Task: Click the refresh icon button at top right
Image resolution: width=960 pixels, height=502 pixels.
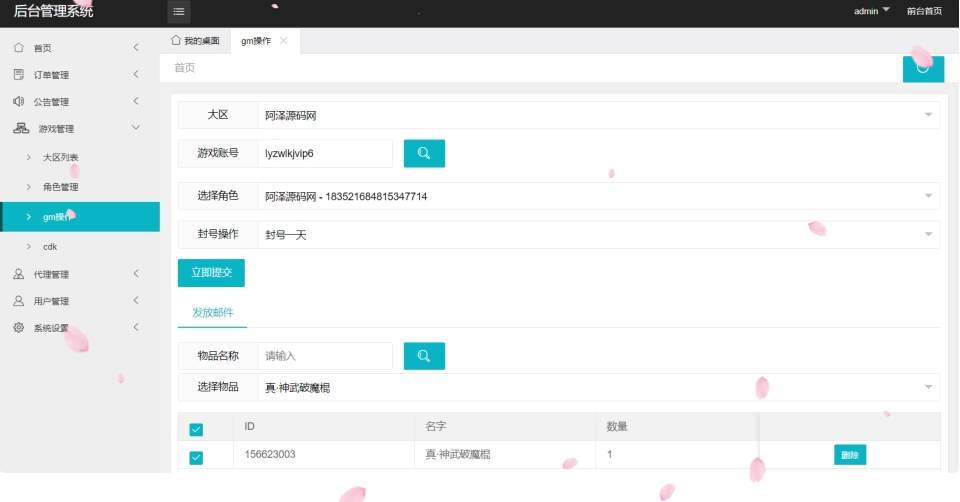Action: 922,68
